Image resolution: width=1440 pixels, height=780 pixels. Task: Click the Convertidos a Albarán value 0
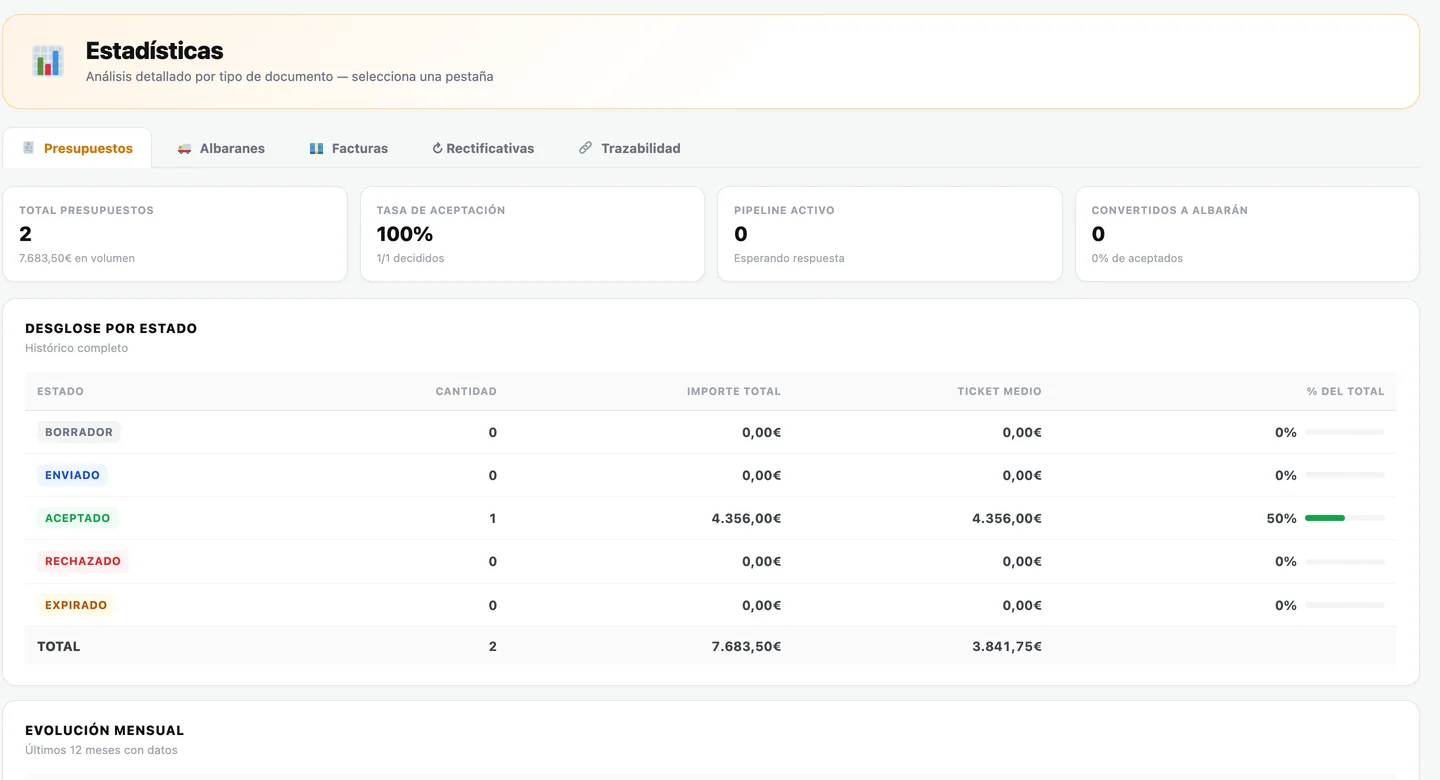click(x=1098, y=234)
